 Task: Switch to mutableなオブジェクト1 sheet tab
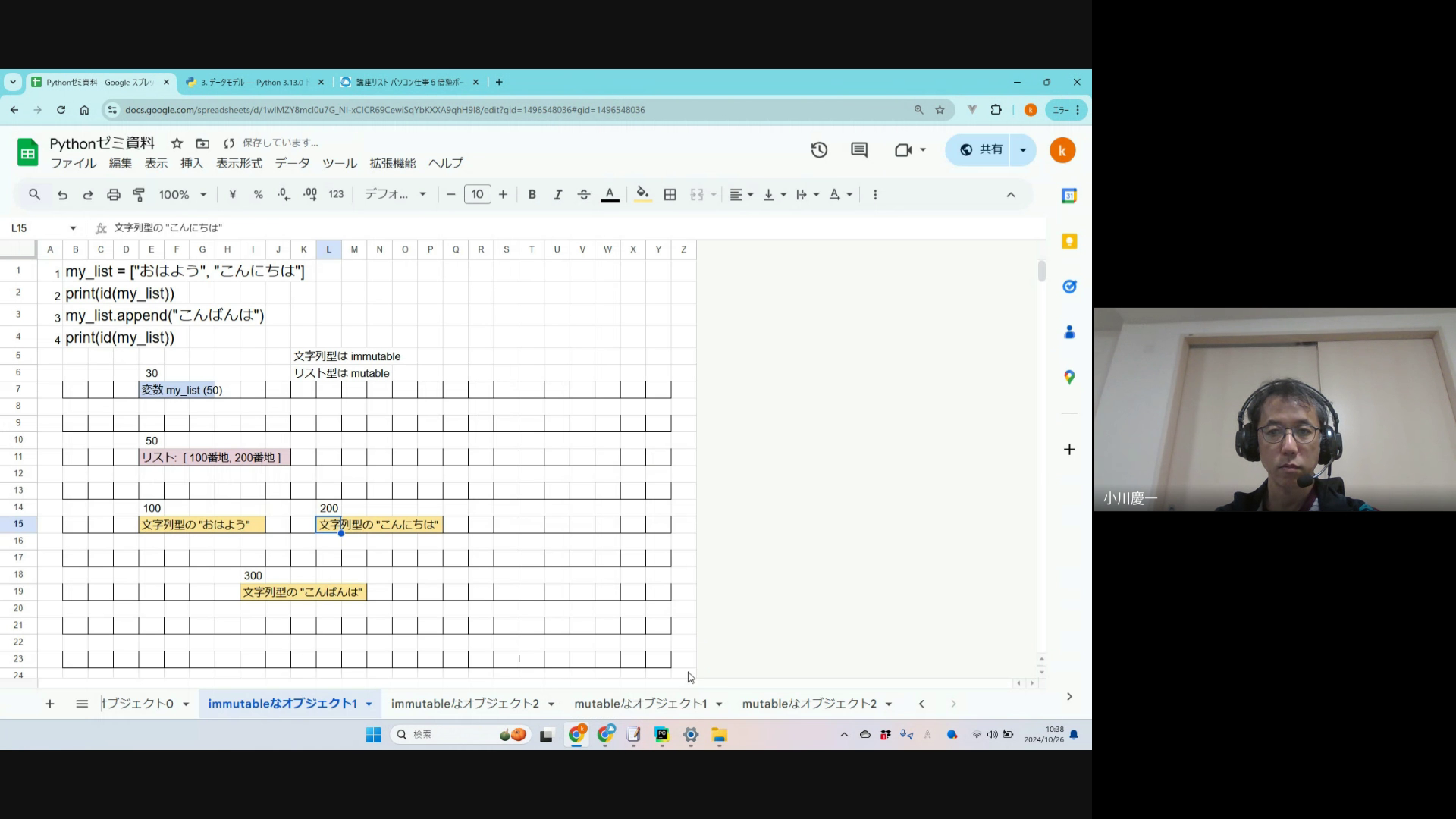click(640, 704)
